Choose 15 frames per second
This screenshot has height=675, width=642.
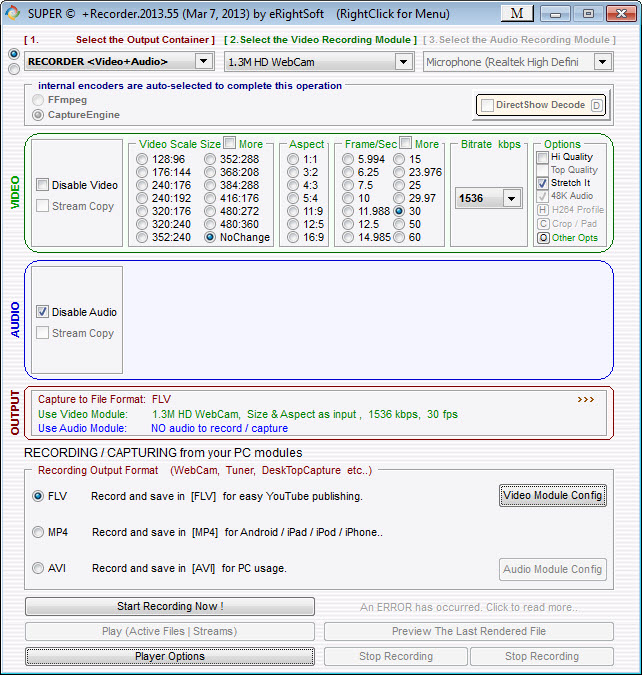coord(399,159)
